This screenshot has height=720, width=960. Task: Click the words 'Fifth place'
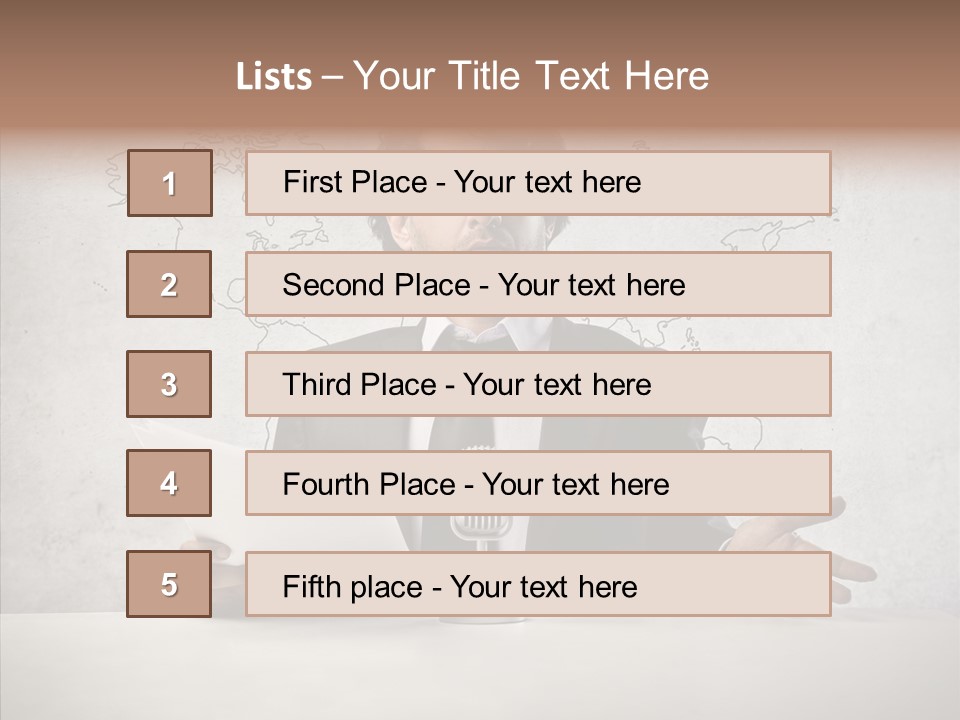click(353, 587)
